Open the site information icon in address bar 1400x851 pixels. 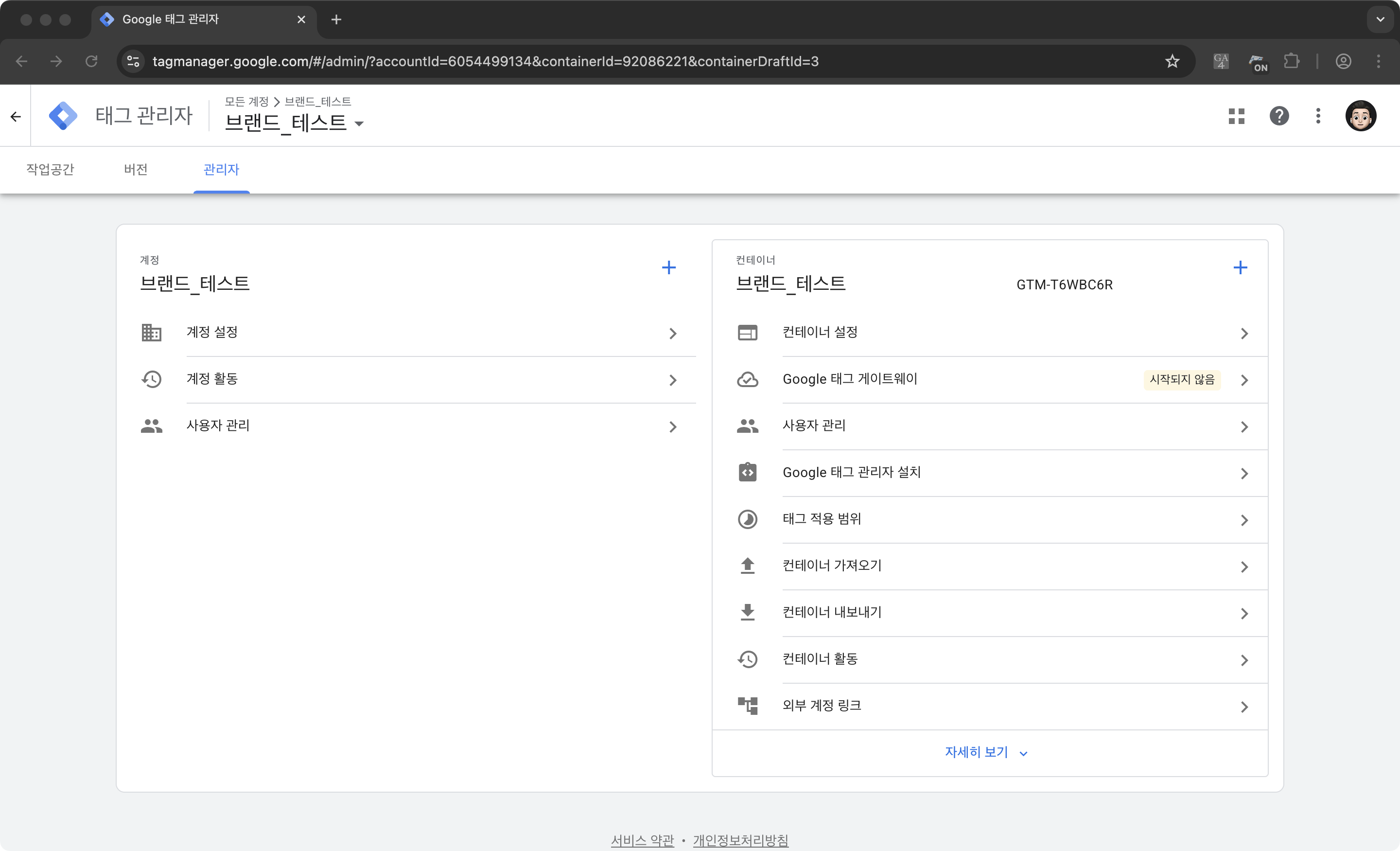134,61
